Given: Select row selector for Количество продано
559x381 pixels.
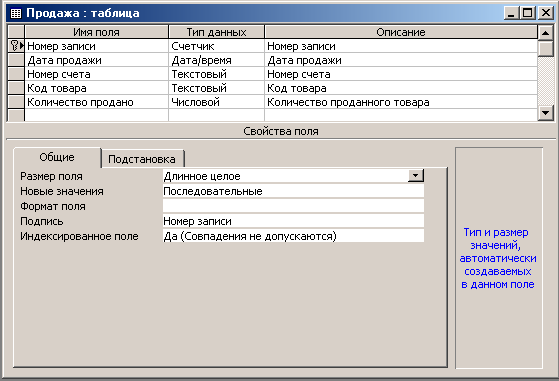Looking at the screenshot, I should pyautogui.click(x=16, y=102).
